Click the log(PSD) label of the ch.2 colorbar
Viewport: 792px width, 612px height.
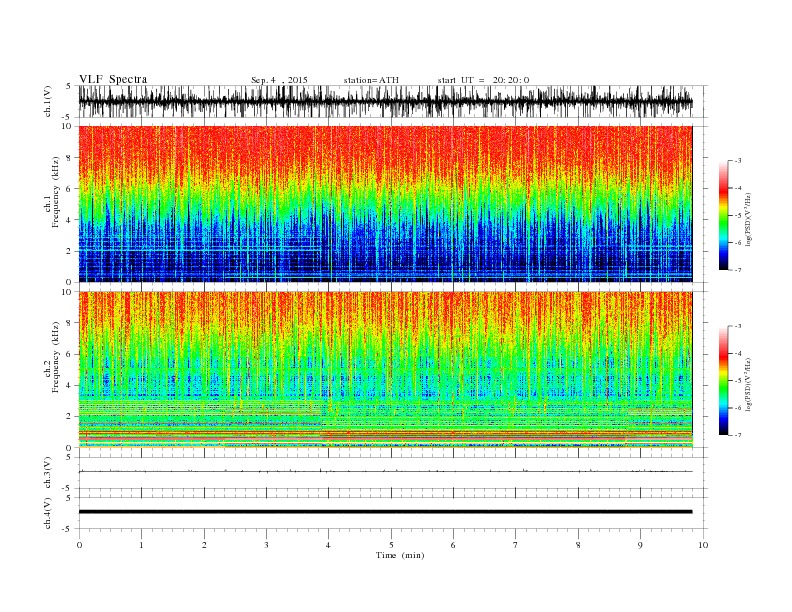(748, 384)
